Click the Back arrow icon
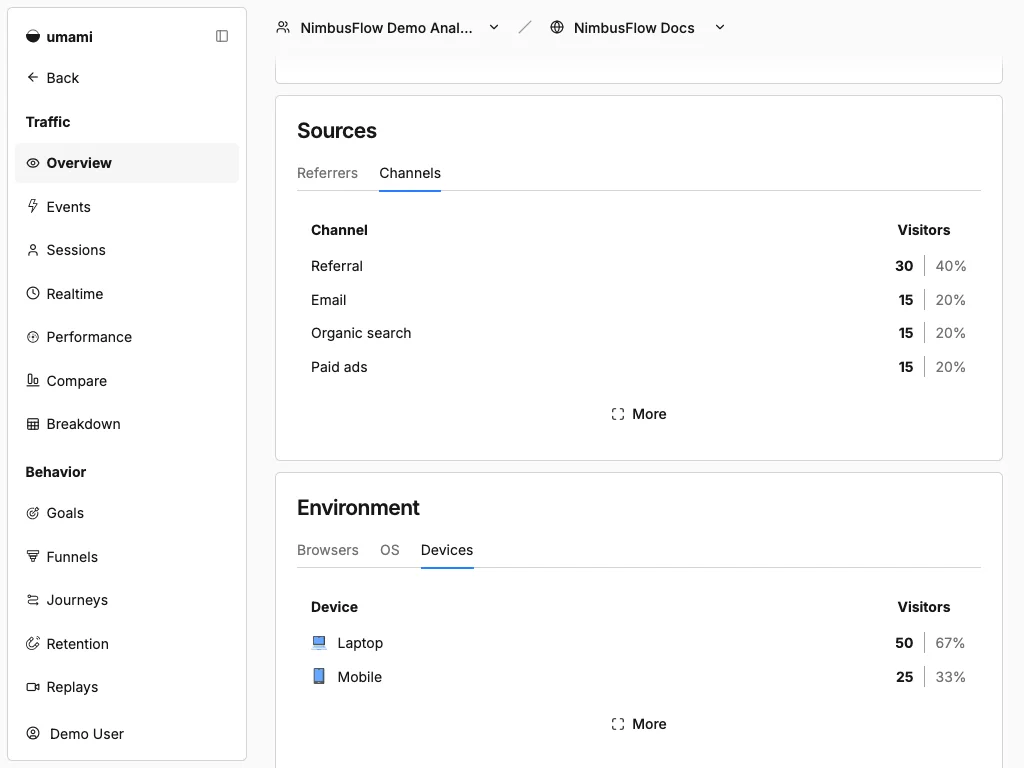 [33, 77]
